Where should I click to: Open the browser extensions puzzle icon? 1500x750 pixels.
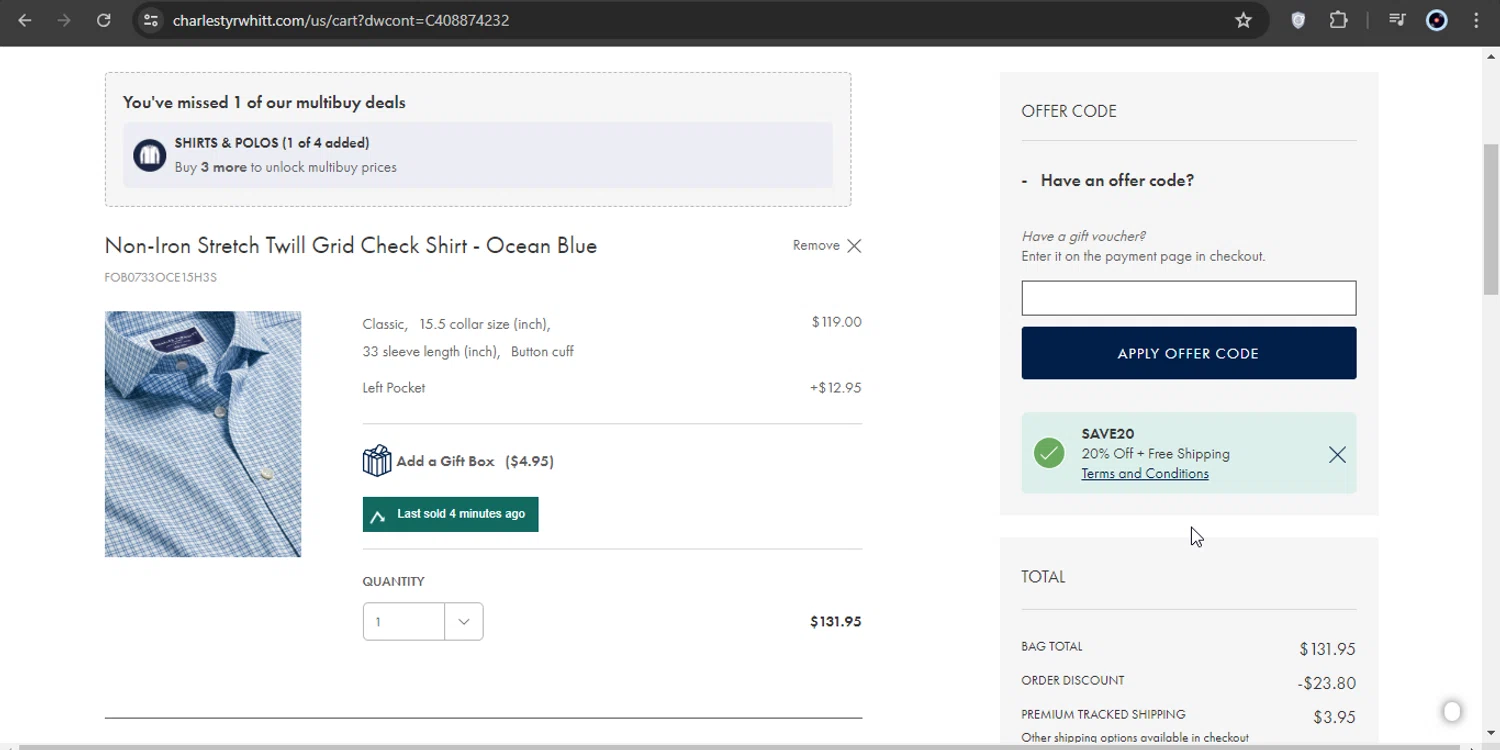pyautogui.click(x=1338, y=20)
